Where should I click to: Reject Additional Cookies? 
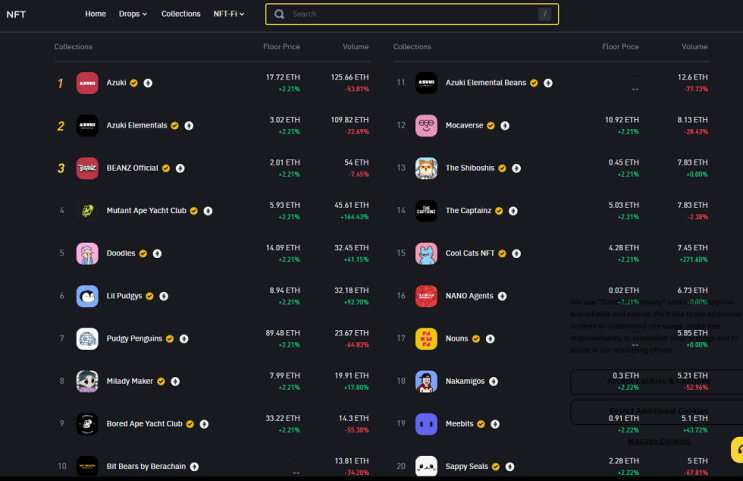coord(659,411)
